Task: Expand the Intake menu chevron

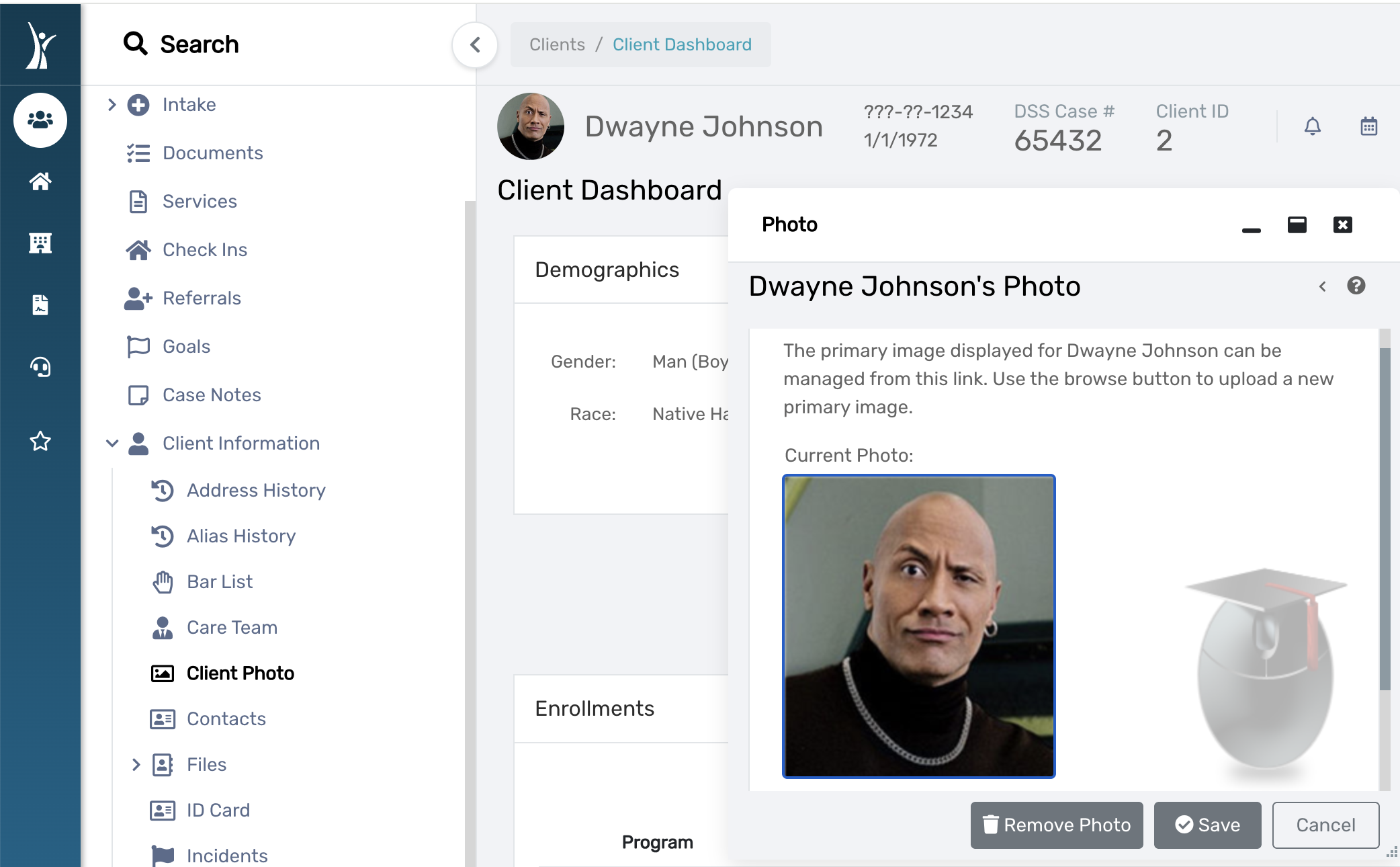Action: (112, 105)
